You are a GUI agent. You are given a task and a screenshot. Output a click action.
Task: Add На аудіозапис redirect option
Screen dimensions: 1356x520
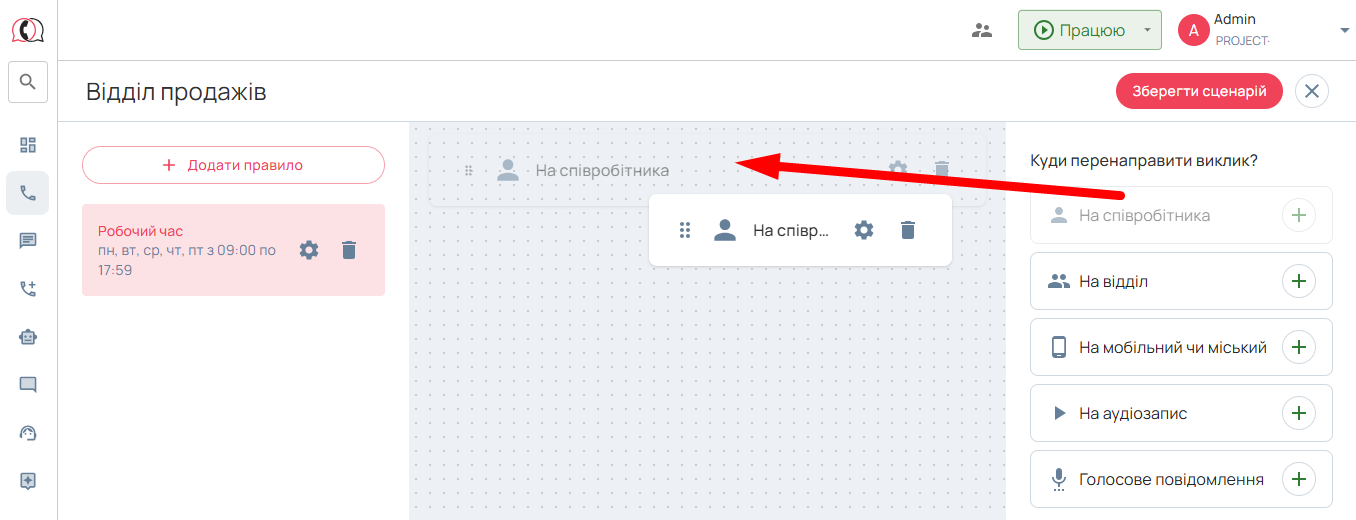point(1299,413)
